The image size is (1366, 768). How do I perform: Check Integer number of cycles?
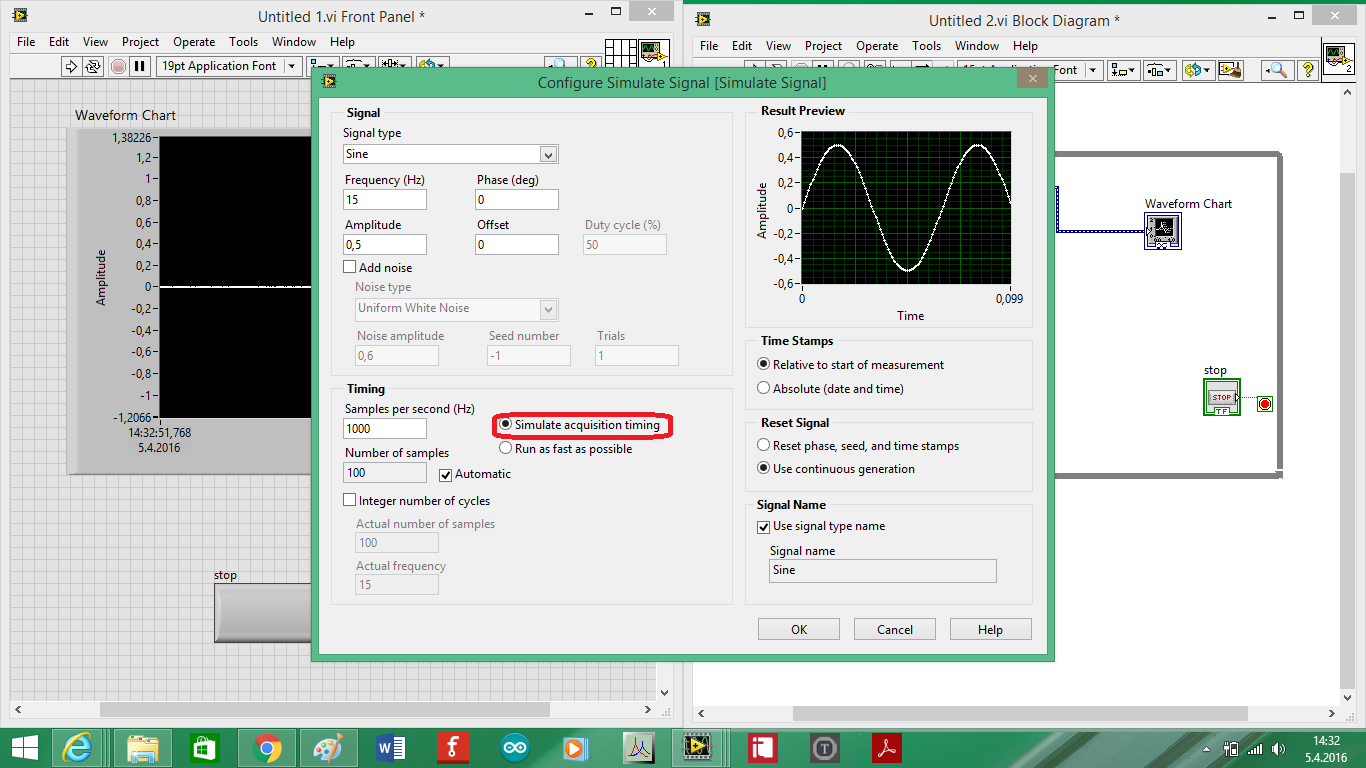(x=350, y=500)
